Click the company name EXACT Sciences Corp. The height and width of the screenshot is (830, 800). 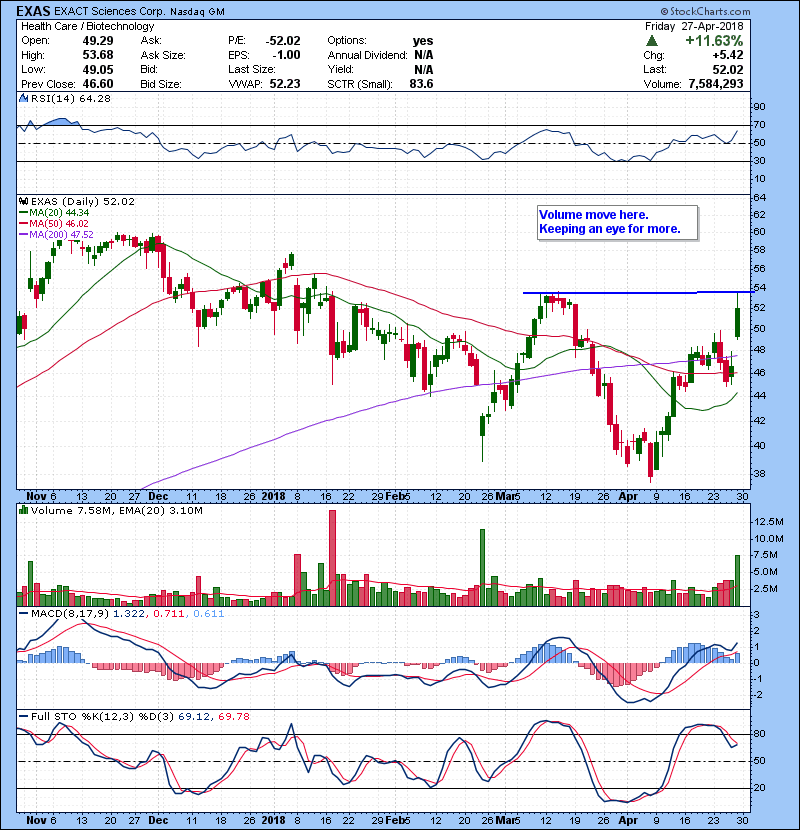click(x=110, y=12)
